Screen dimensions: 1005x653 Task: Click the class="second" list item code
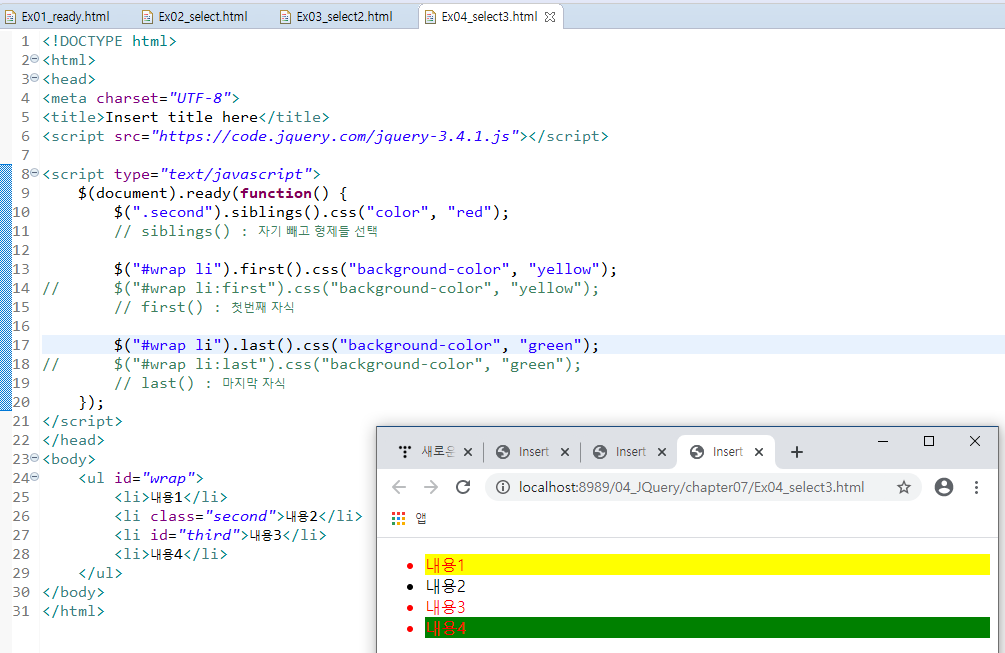pos(238,517)
